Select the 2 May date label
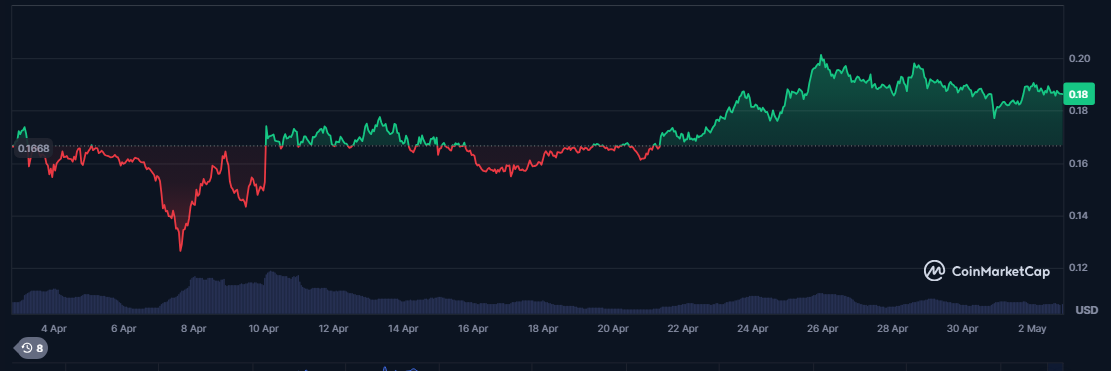This screenshot has height=371, width=1111. (1032, 329)
